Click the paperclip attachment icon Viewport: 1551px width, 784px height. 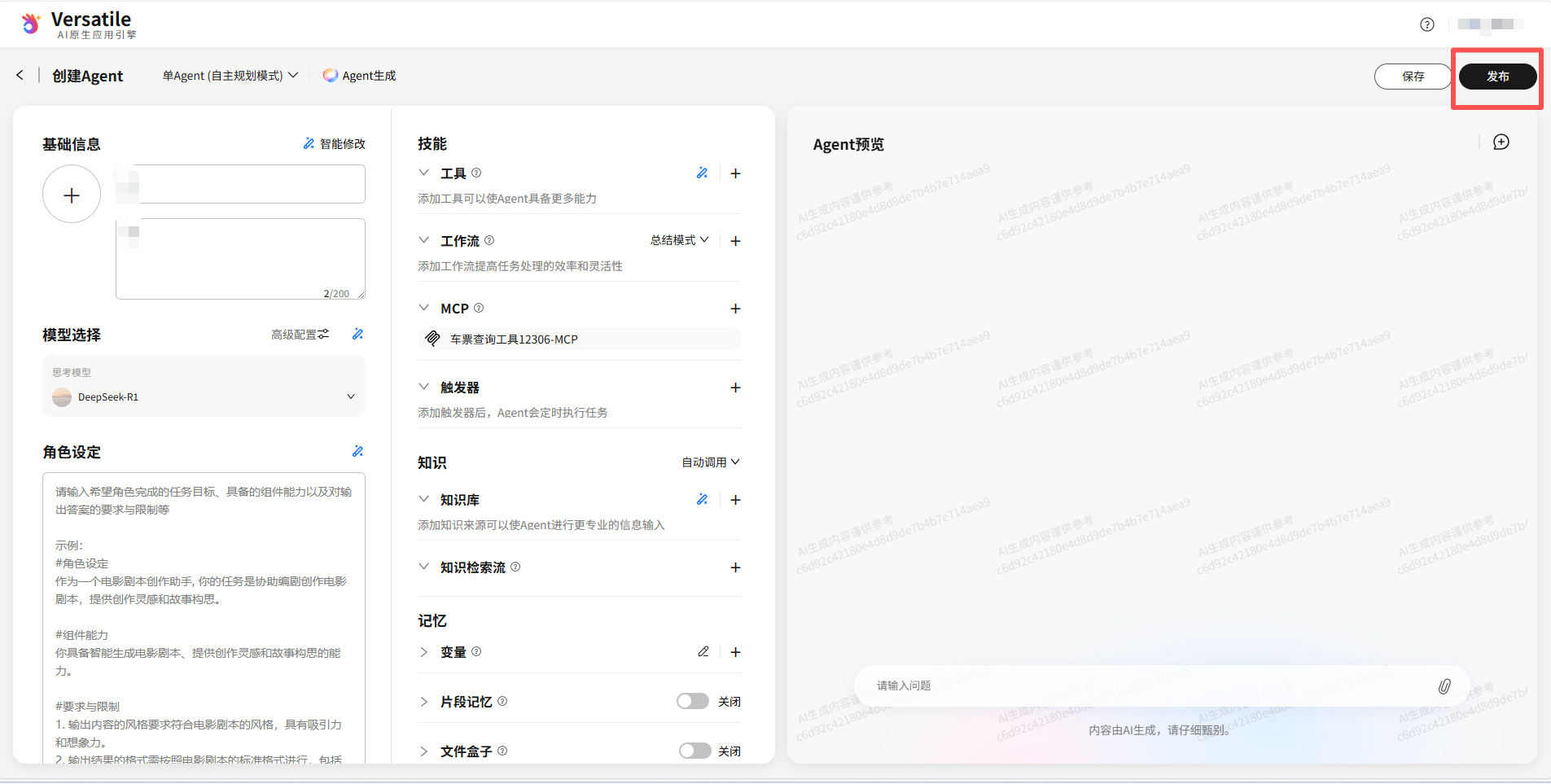(x=1444, y=686)
